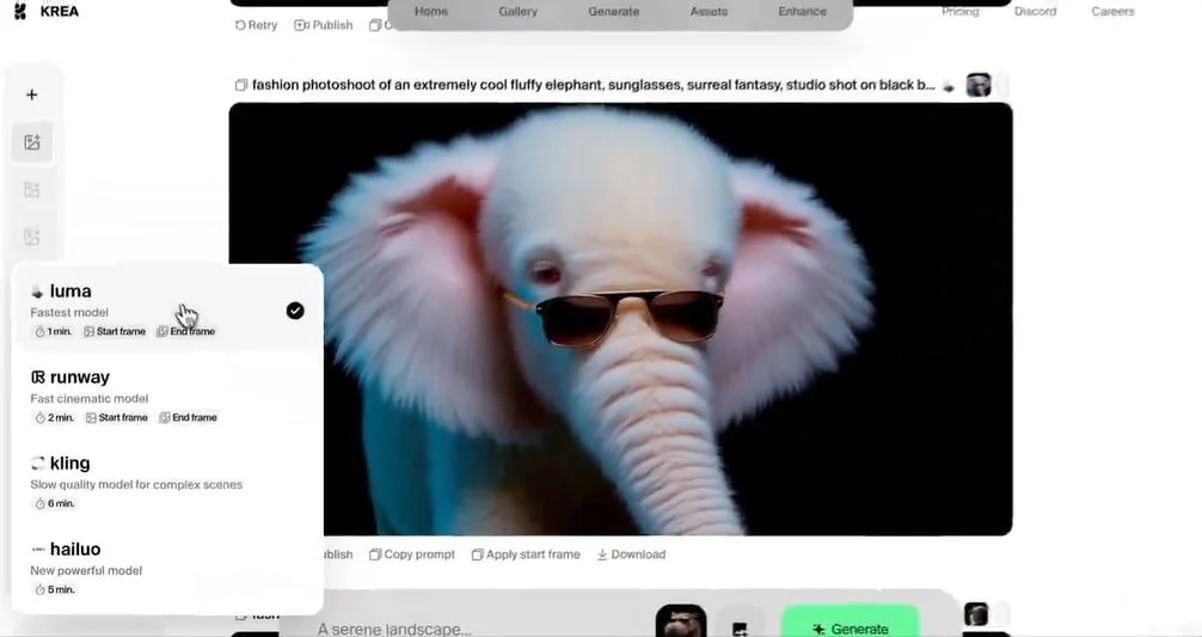
Task: Open the image generation sidebar icon
Action: 32,142
